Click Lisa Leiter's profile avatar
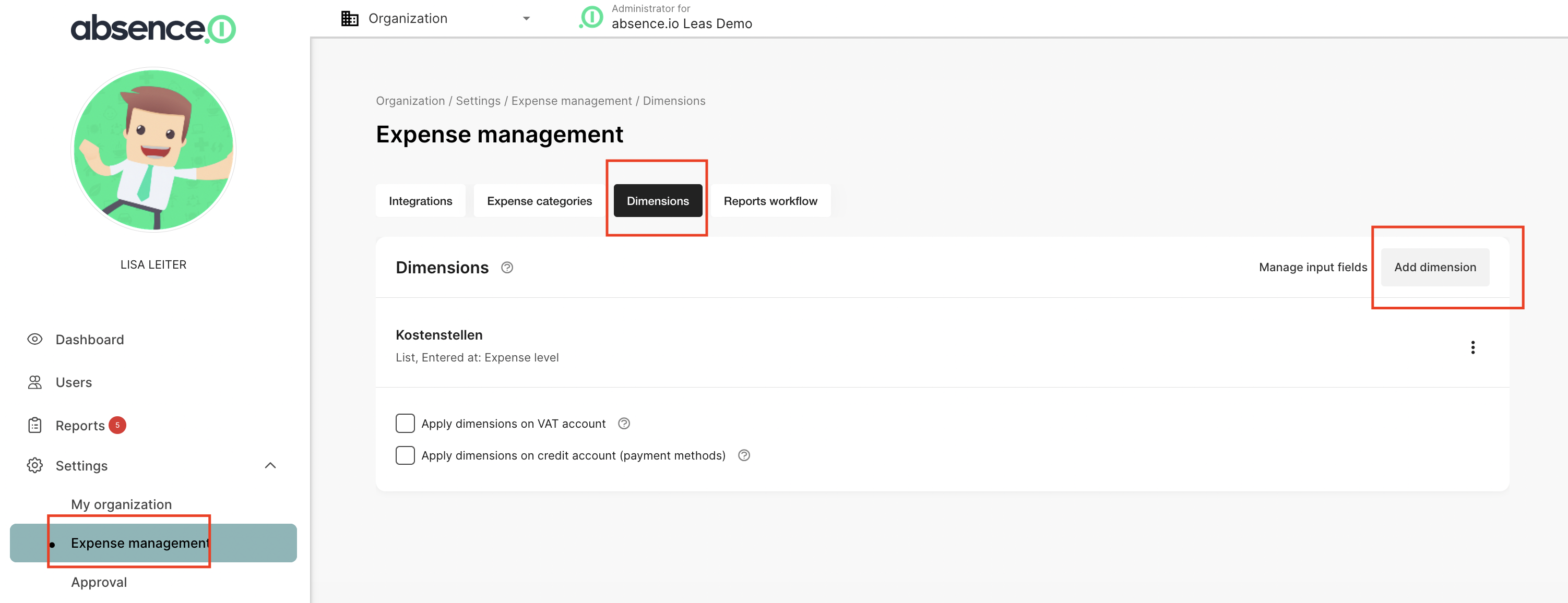The image size is (1568, 603). (153, 150)
